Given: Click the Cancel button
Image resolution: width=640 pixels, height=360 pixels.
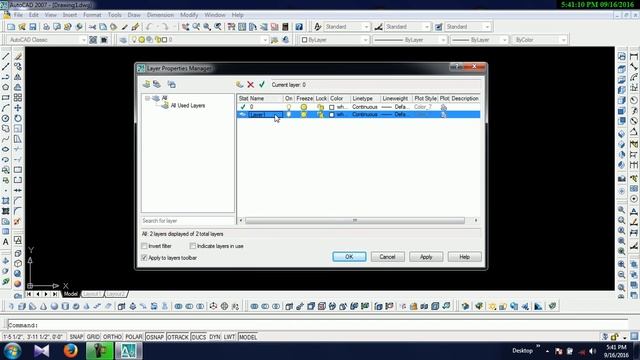Looking at the screenshot, I should tap(387, 257).
